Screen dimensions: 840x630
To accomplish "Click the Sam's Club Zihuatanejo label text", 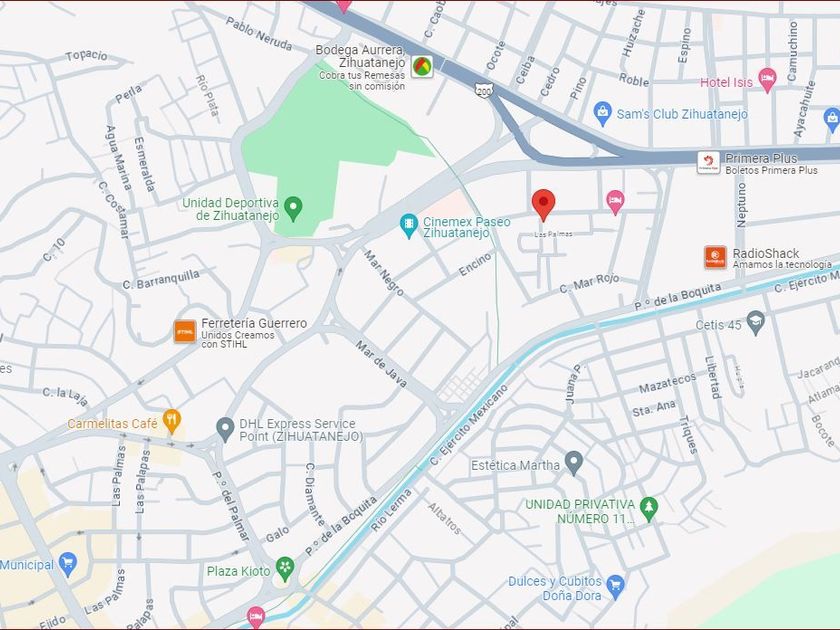I will (682, 114).
